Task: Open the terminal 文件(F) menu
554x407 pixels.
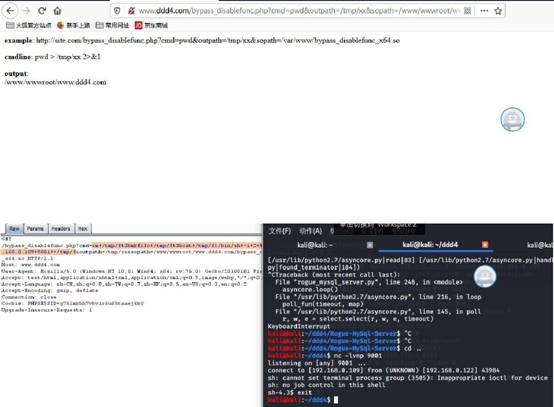Action: click(279, 231)
